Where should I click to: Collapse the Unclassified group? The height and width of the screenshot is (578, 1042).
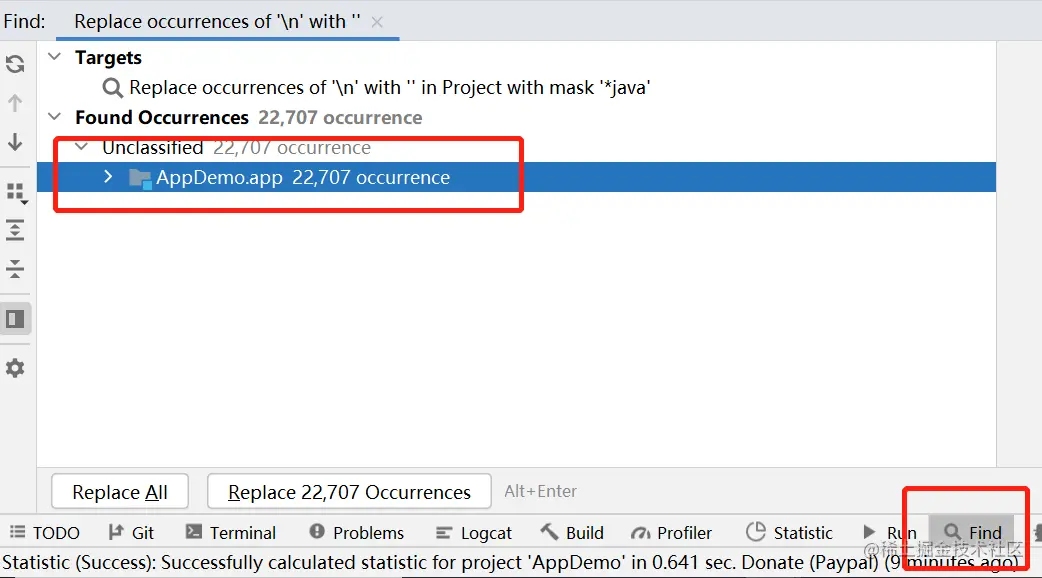(x=82, y=148)
